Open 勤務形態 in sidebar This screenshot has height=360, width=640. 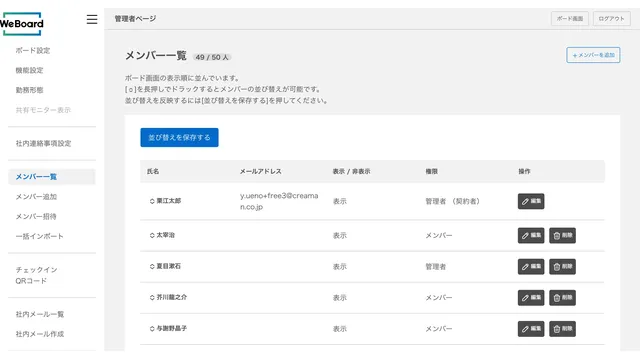click(29, 90)
